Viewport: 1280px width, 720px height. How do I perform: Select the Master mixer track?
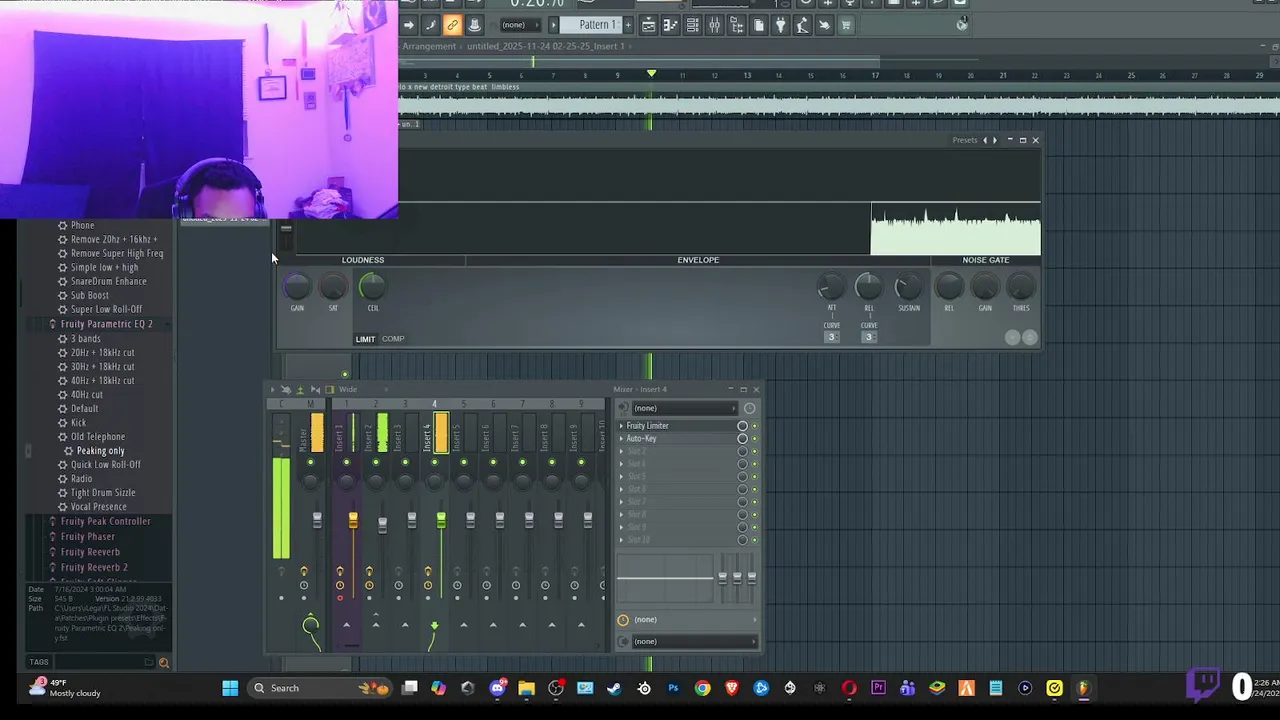click(311, 431)
